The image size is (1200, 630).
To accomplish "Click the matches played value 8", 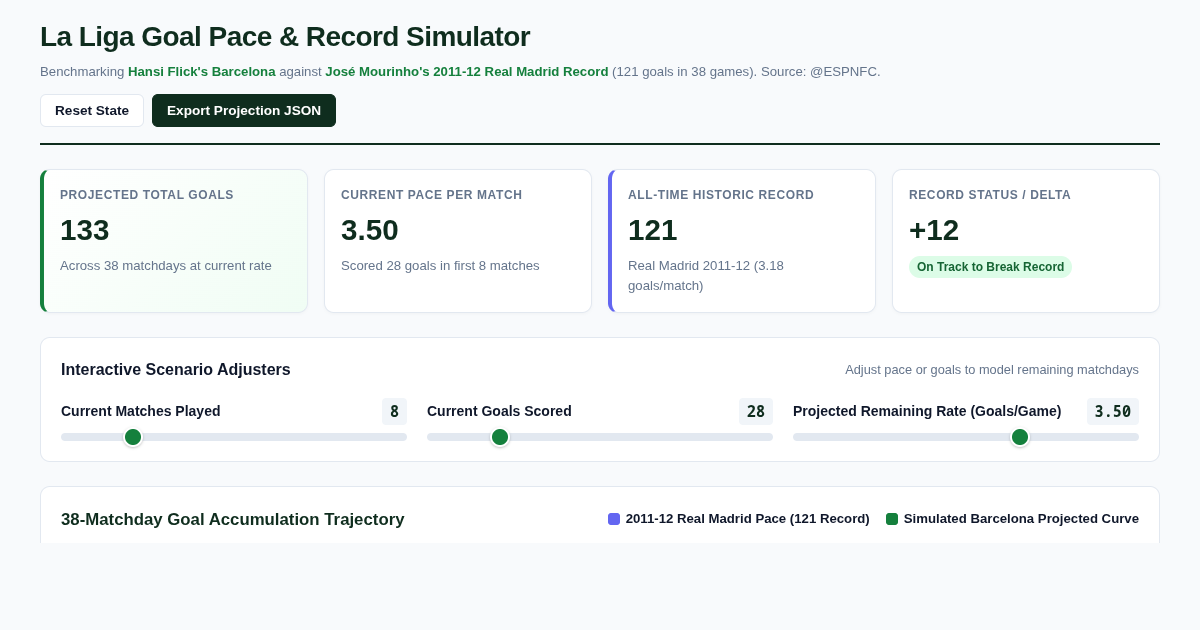I will pos(394,411).
